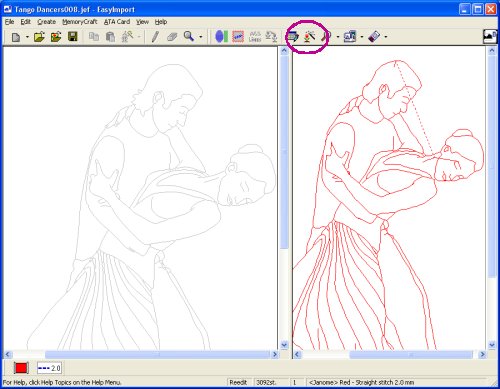This screenshot has height=389, width=500.
Task: Click the New document icon
Action: pyautogui.click(x=16, y=37)
